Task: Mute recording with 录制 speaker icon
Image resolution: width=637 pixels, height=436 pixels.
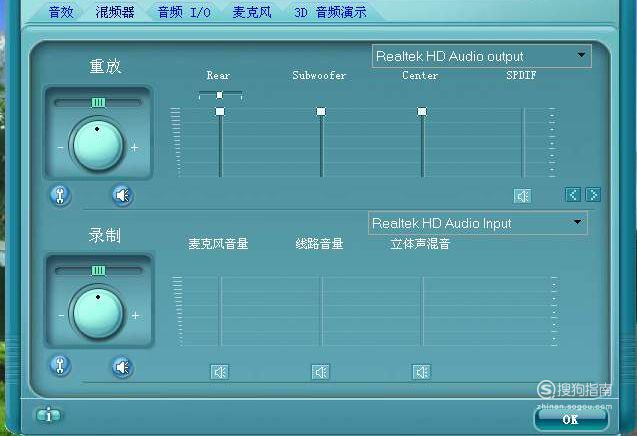Action: 122,367
